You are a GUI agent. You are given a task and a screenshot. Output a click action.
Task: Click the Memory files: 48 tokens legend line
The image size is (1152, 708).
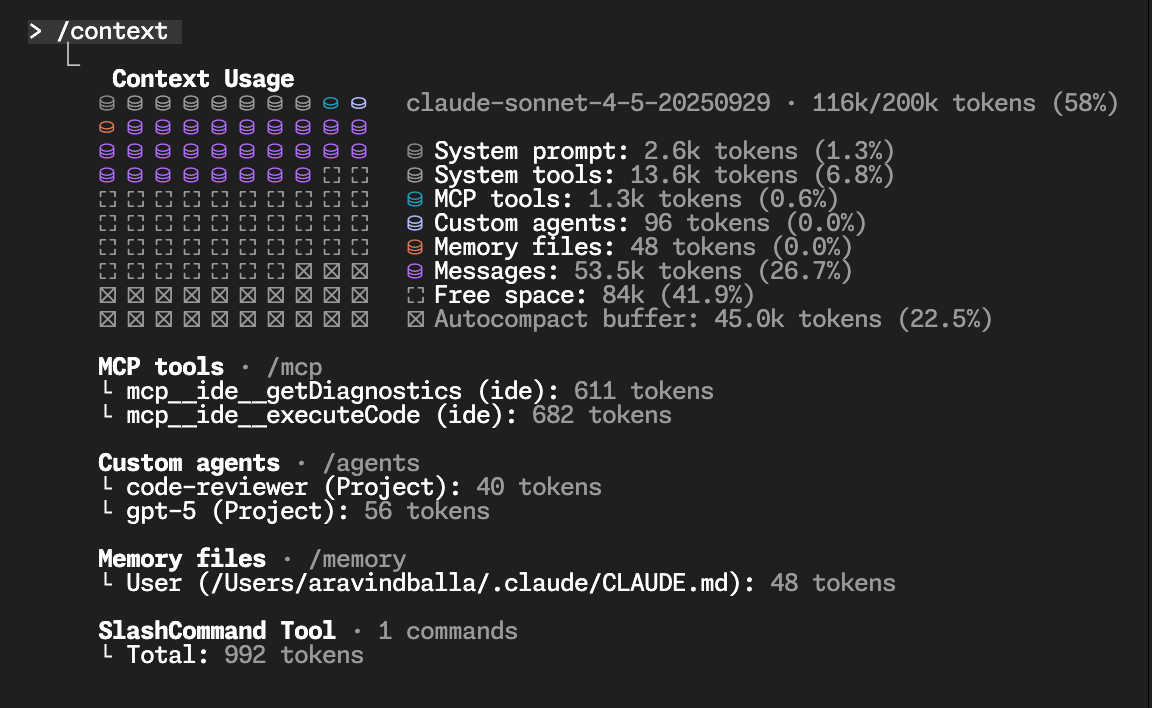643,248
